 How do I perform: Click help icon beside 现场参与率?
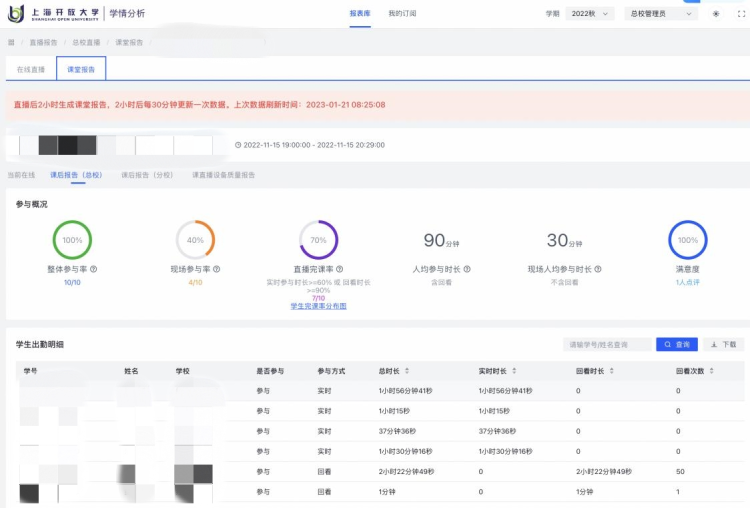(217, 269)
